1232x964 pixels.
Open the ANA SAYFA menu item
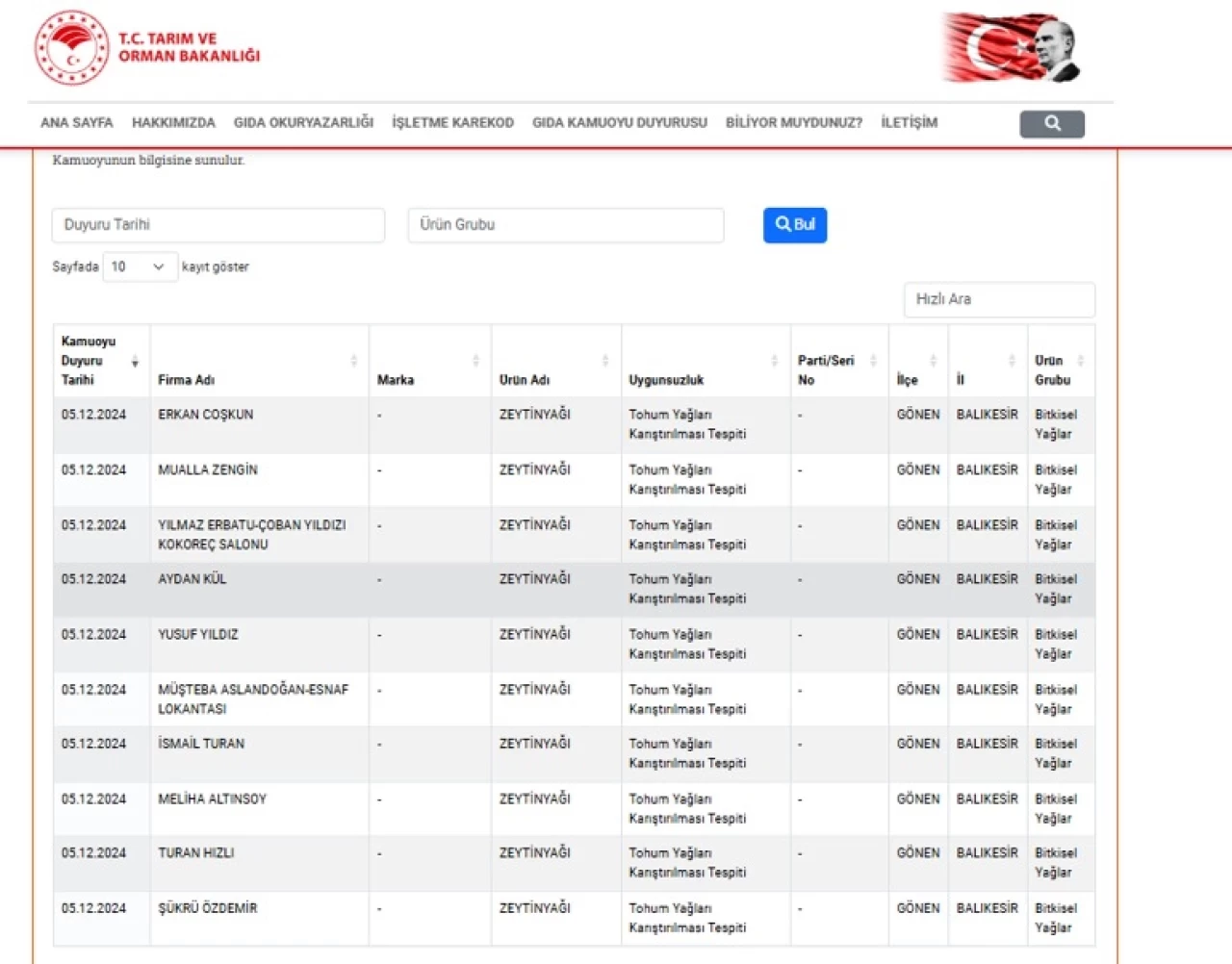coord(77,123)
